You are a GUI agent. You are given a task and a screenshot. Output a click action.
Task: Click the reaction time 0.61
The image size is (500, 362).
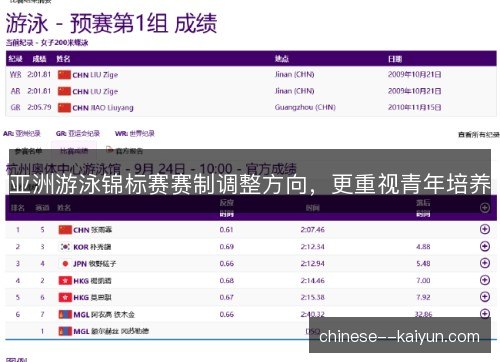pos(226,229)
